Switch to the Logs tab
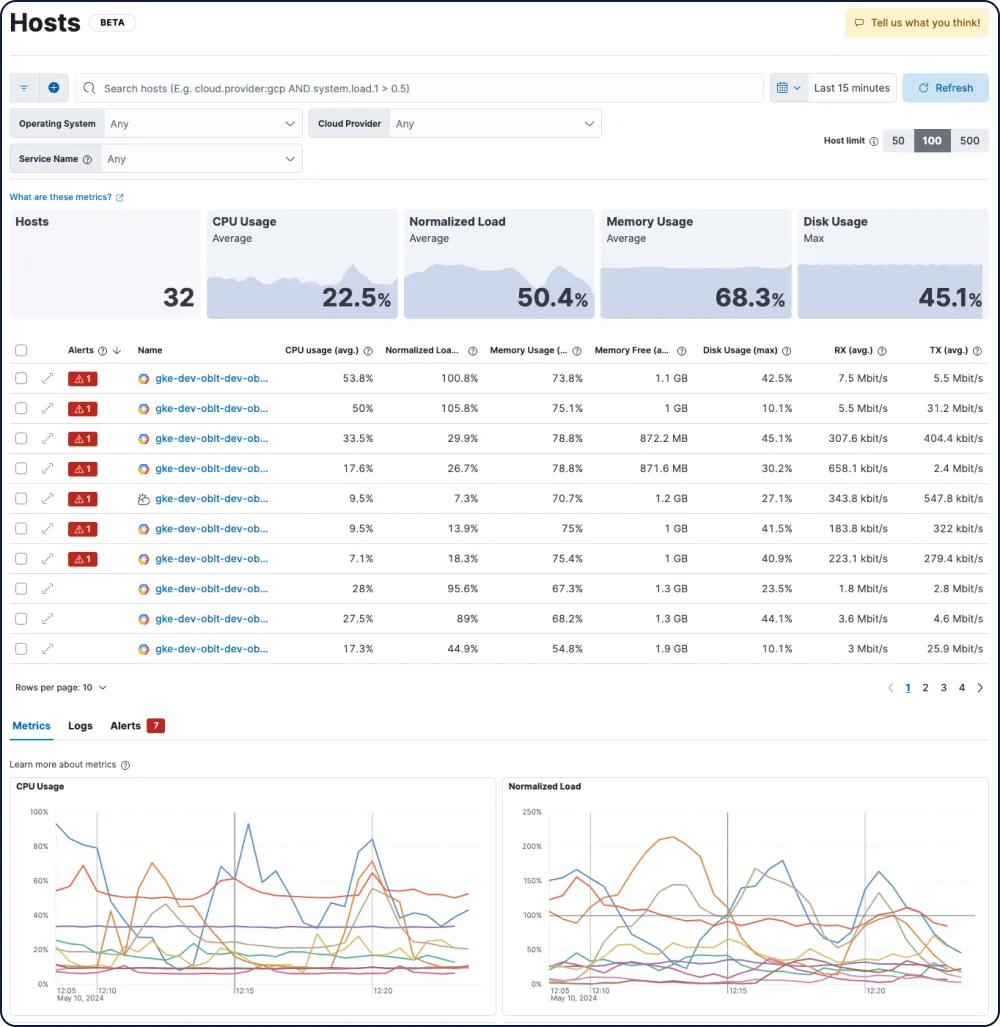The image size is (1000, 1027). tap(81, 726)
